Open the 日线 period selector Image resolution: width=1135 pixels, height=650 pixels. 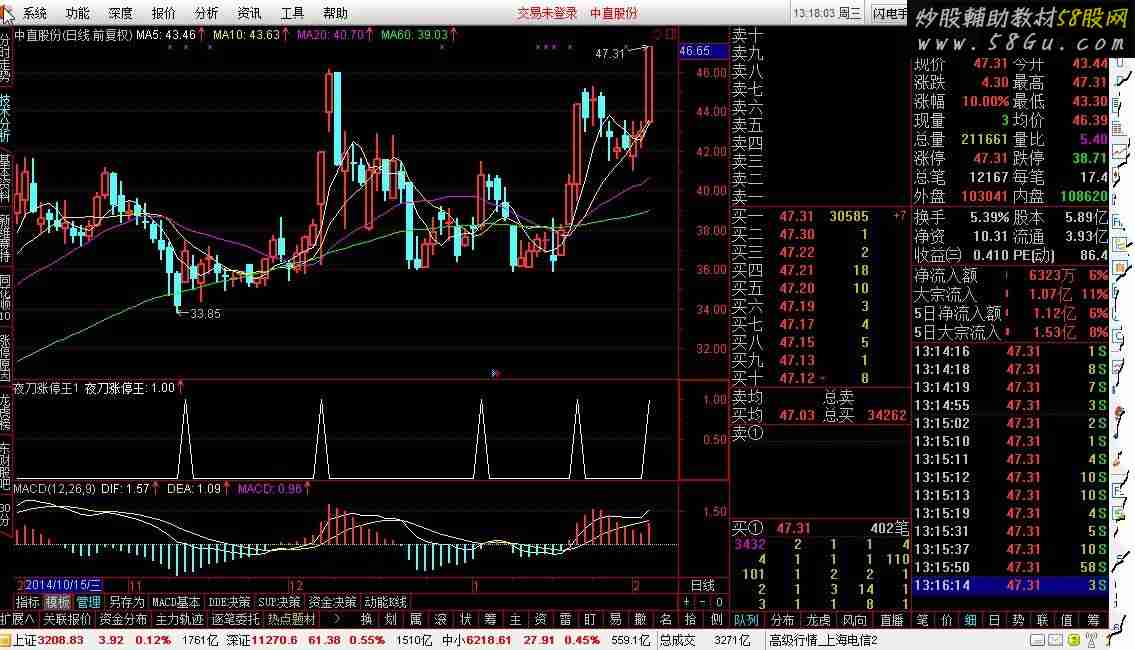(703, 586)
